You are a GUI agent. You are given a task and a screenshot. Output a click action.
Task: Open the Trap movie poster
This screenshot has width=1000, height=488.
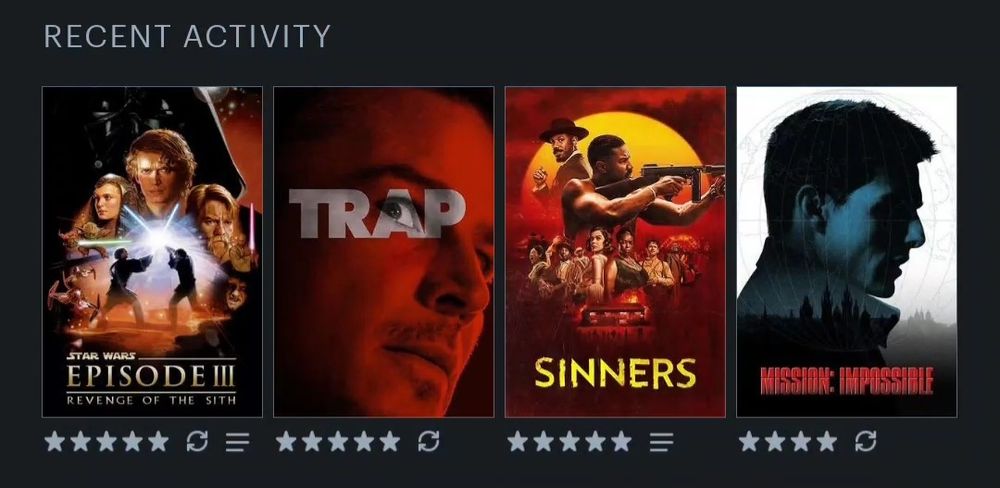(x=383, y=252)
